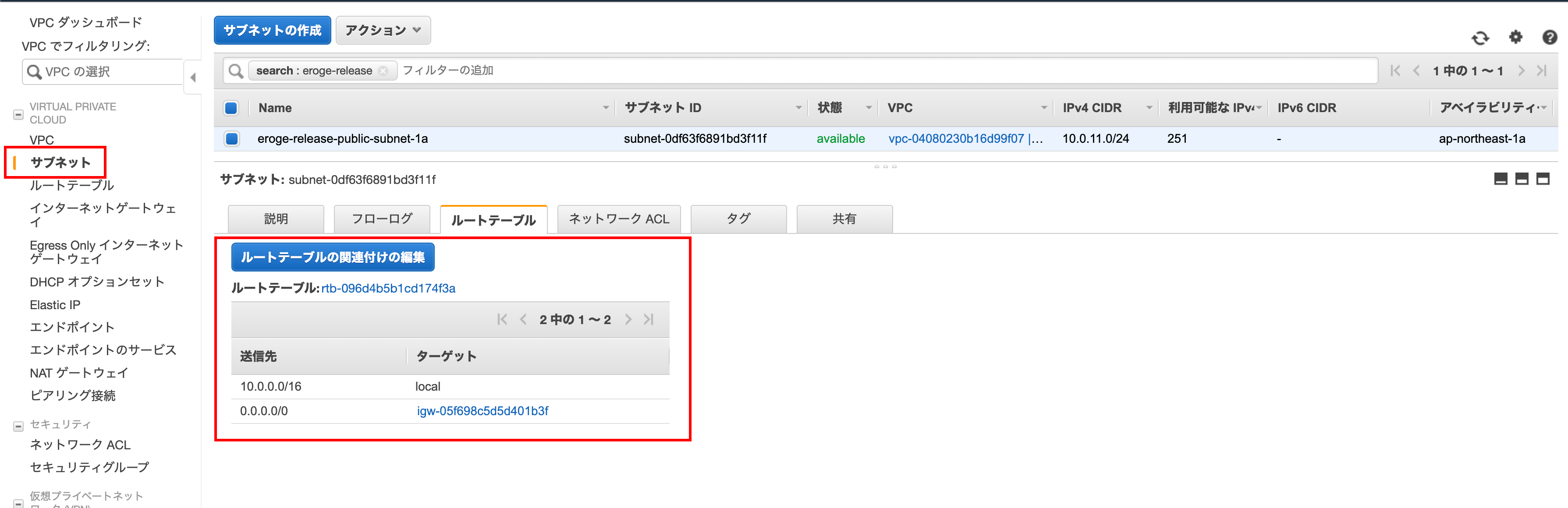Maximize the details pane with the largest layout icon
The width and height of the screenshot is (1568, 508).
1543,179
